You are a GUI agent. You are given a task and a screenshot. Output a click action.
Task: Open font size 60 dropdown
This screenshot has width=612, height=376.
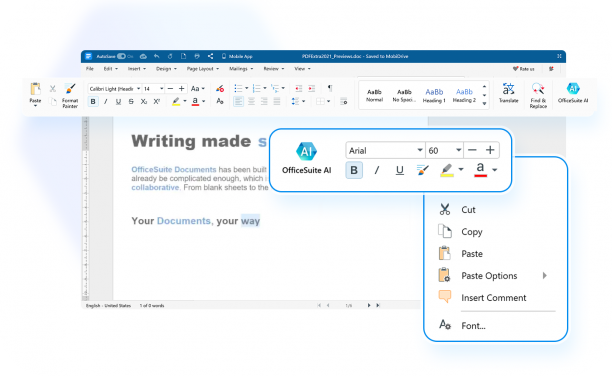[x=458, y=150]
